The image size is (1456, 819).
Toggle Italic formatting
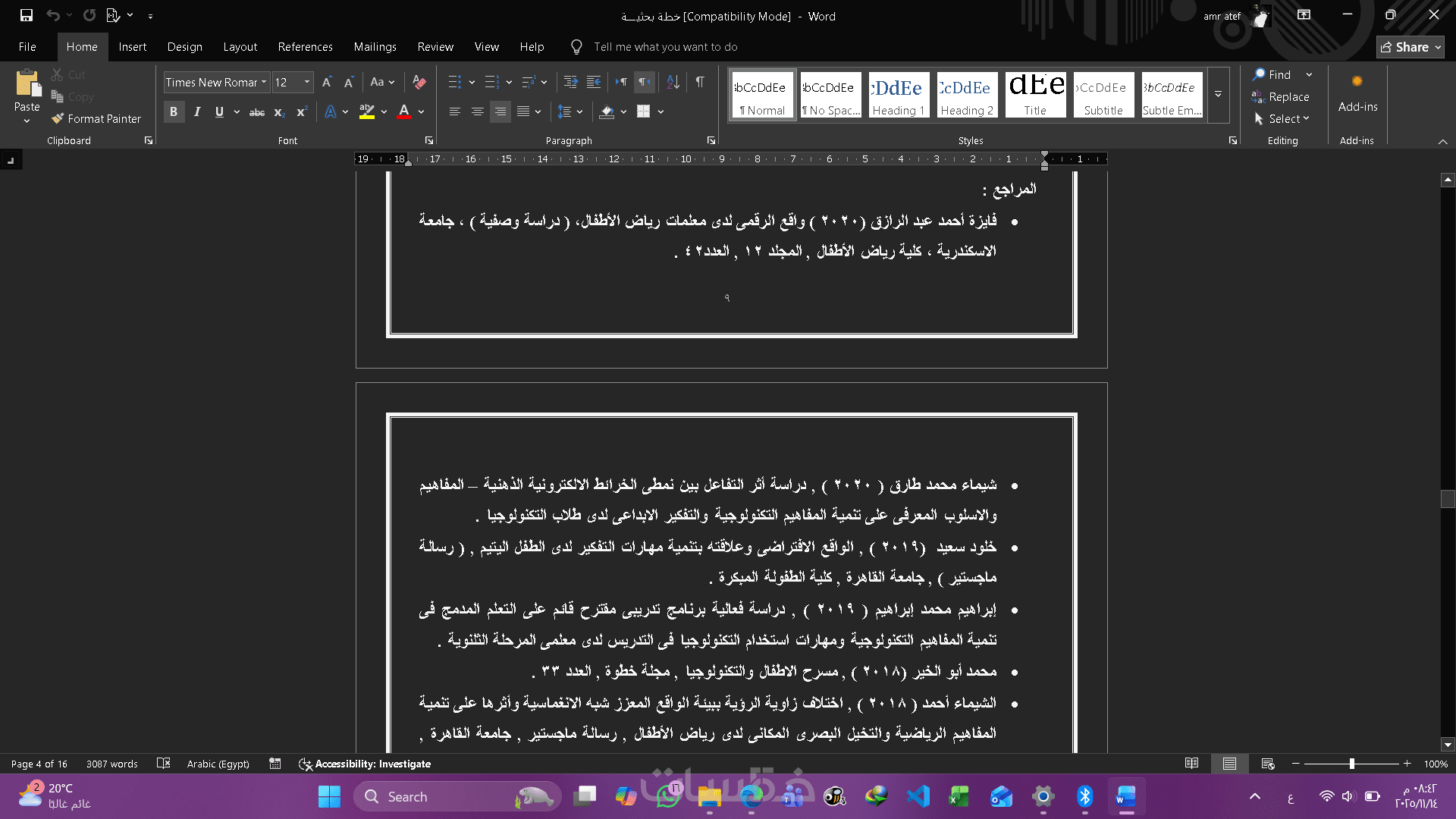197,112
